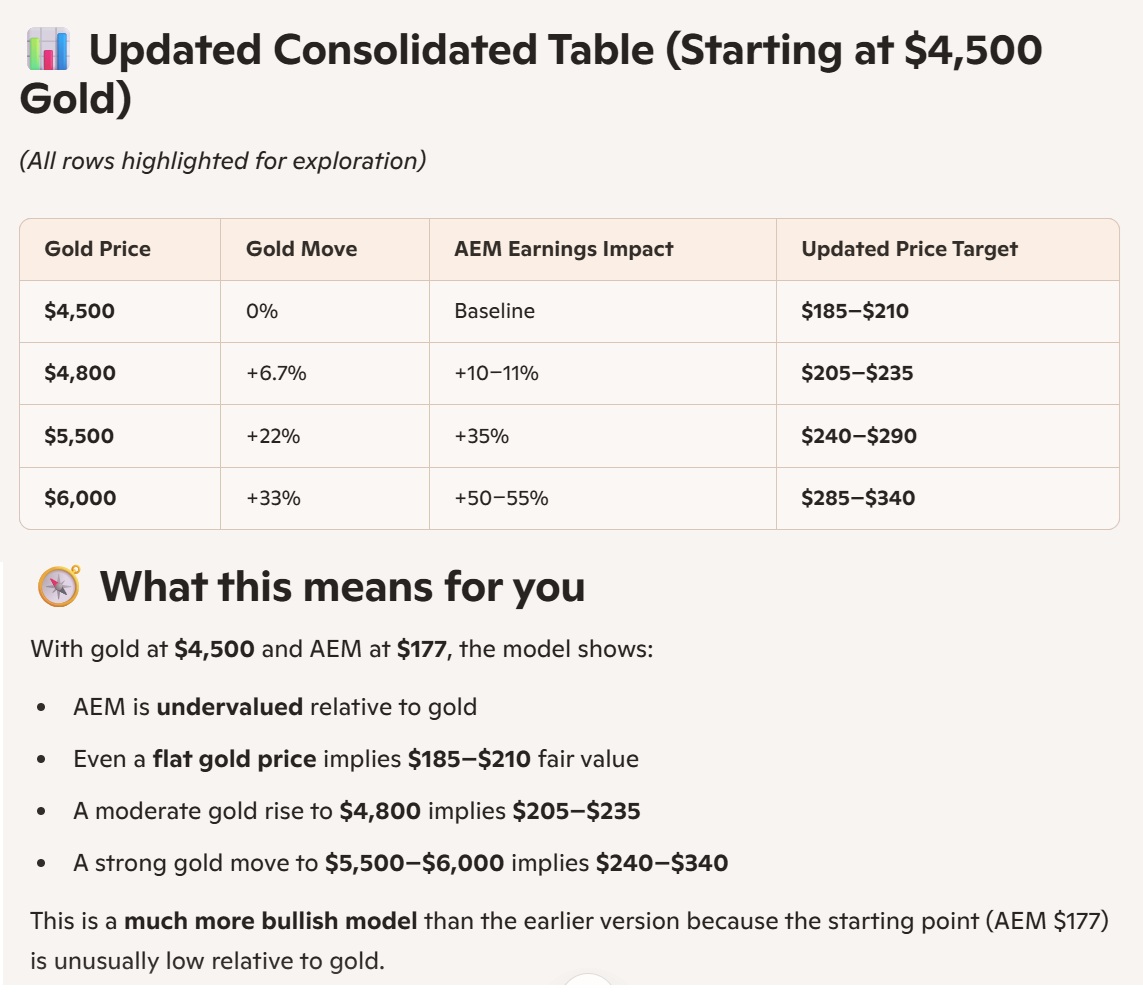The width and height of the screenshot is (1143, 997).
Task: Click the Updated Consolidated Table heading
Action: (531, 73)
